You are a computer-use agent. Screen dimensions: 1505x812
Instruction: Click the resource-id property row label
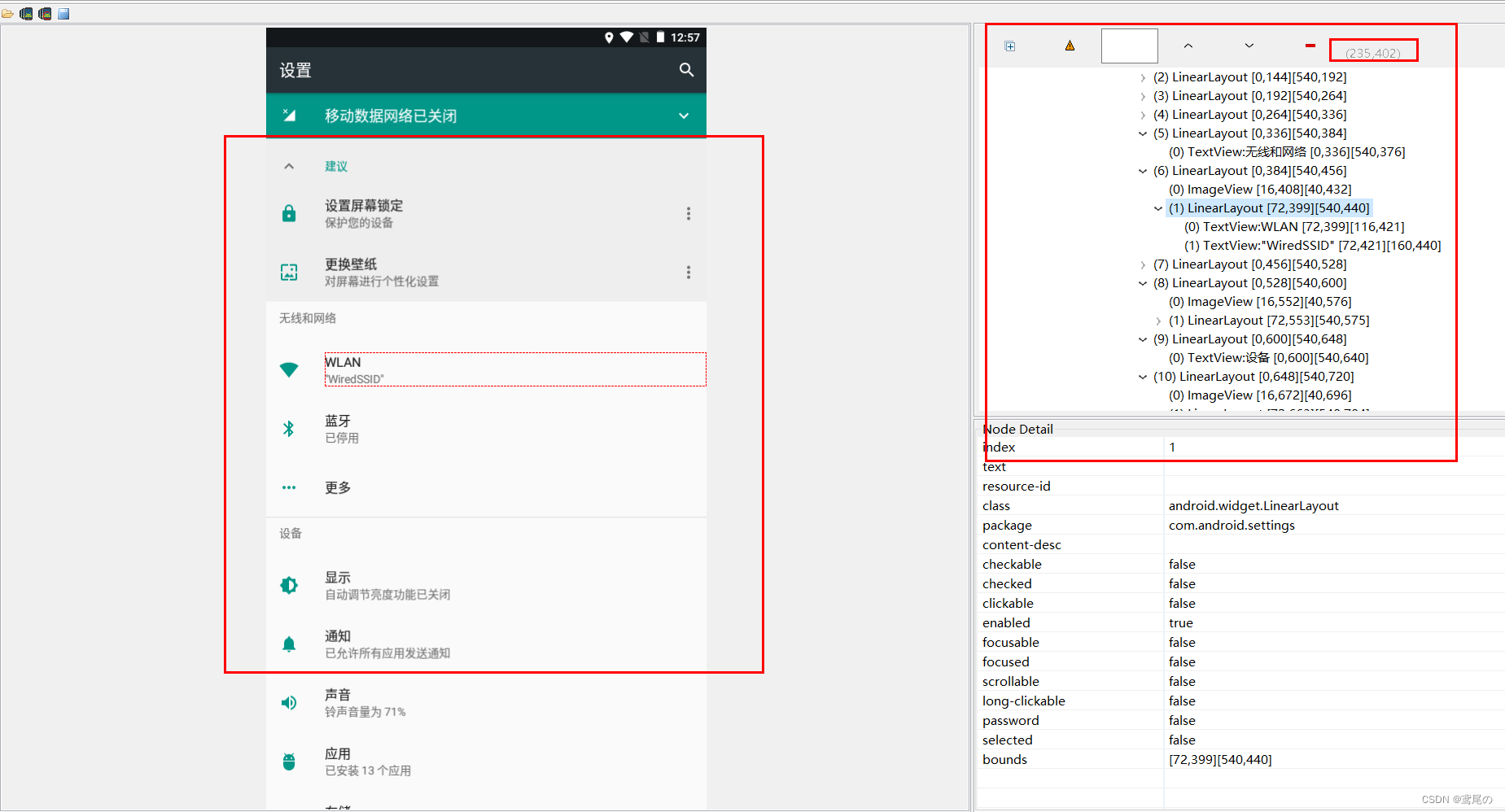coord(1017,487)
